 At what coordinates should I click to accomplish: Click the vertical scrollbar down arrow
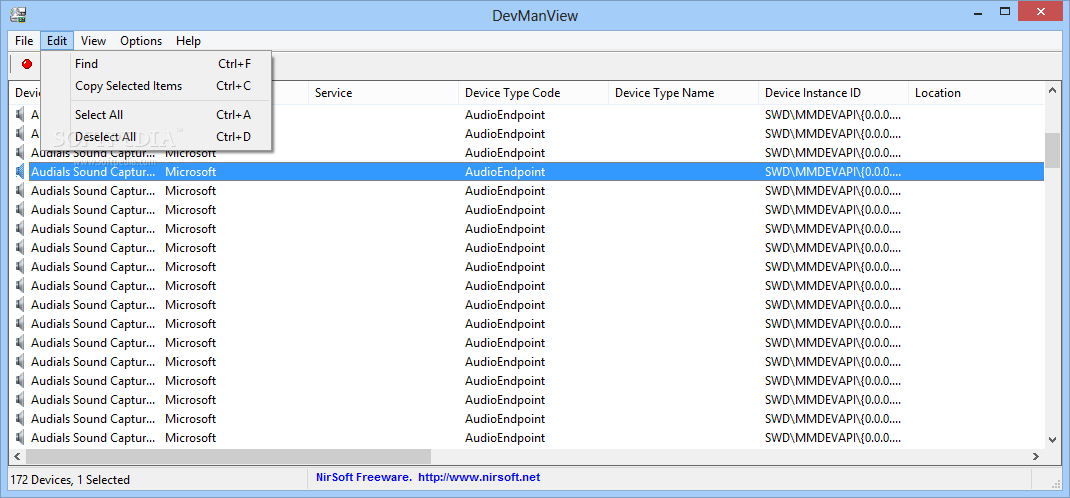1053,440
